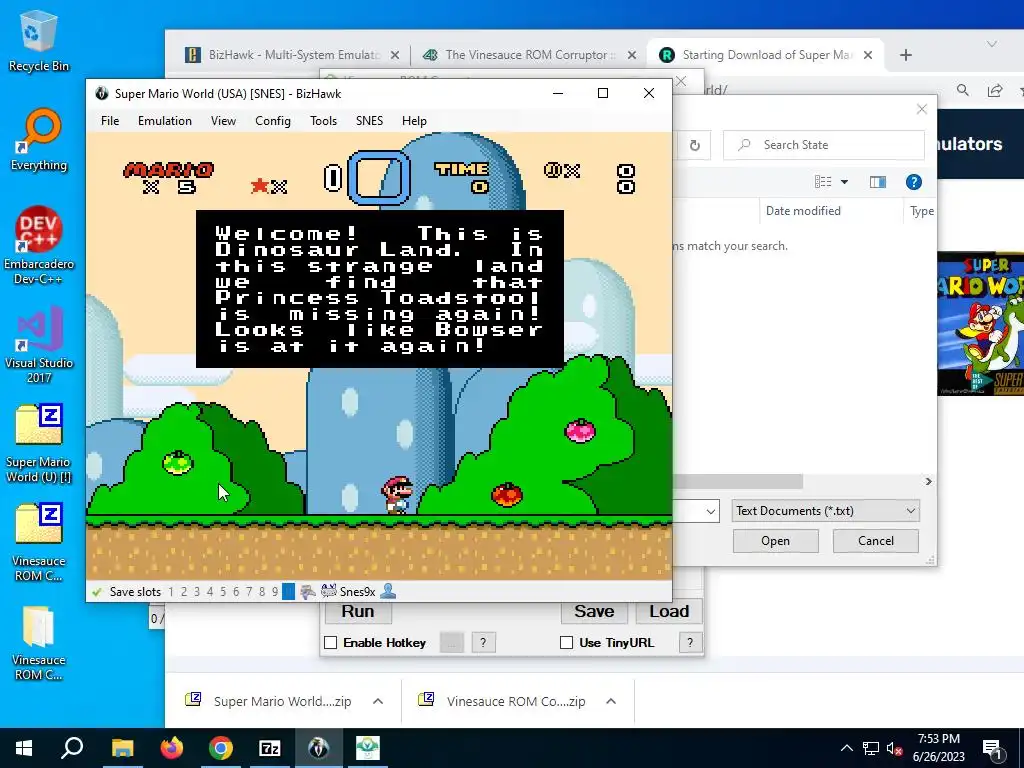Viewport: 1024px width, 768px height.
Task: Open the Tools menu in BizHawk
Action: coord(323,121)
